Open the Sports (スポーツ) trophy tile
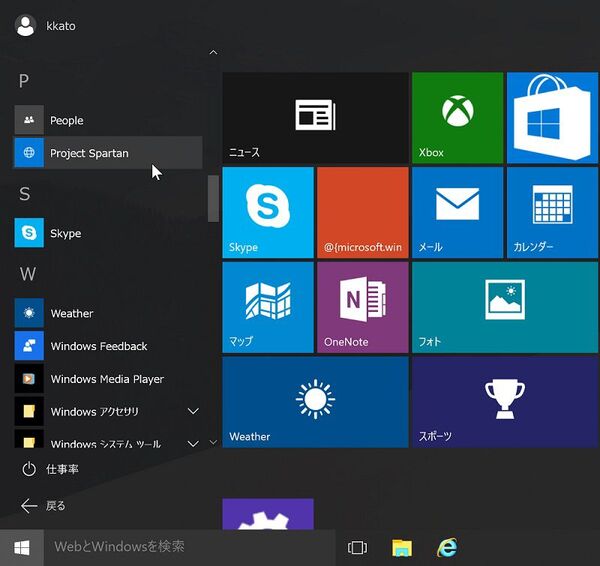The height and width of the screenshot is (566, 600). pyautogui.click(x=505, y=402)
